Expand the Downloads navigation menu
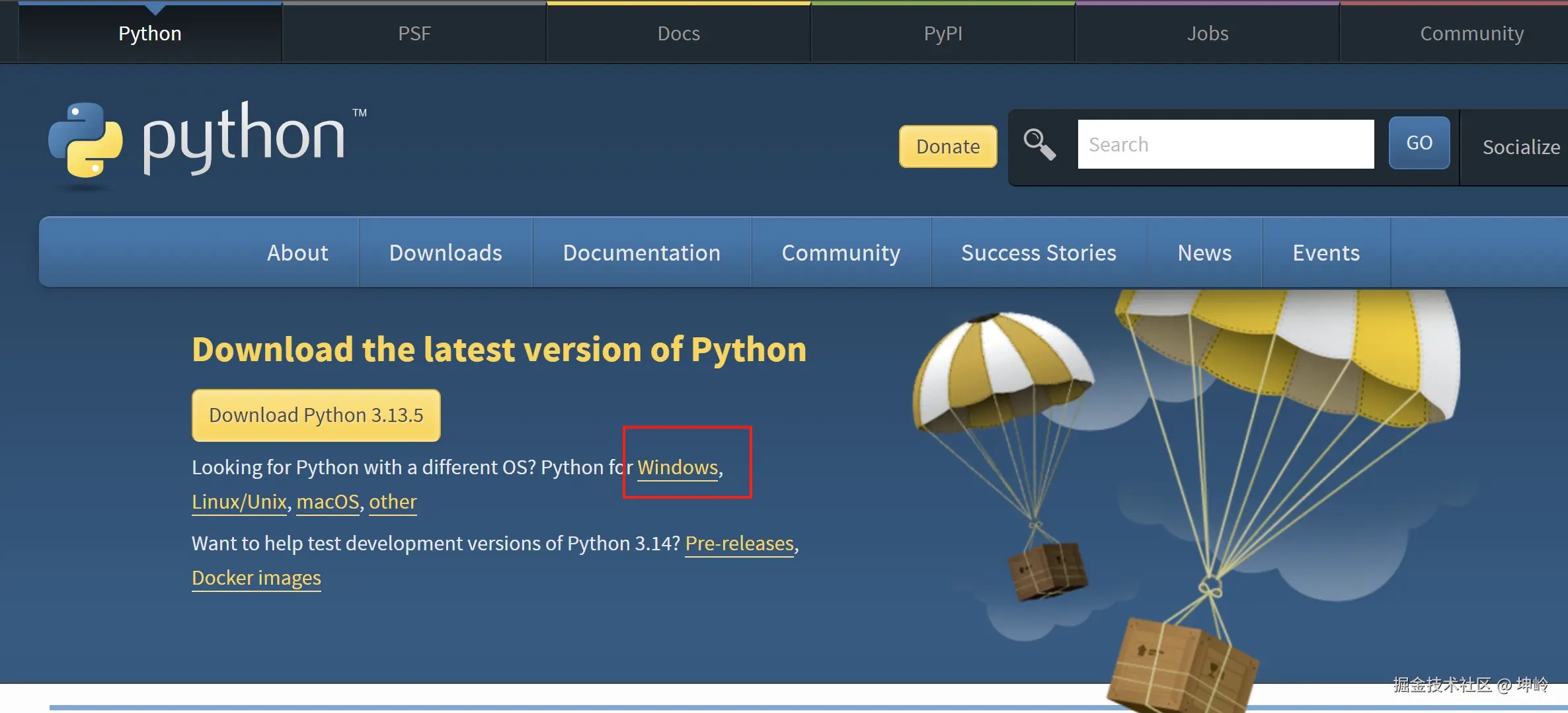The width and height of the screenshot is (1568, 713). point(446,253)
